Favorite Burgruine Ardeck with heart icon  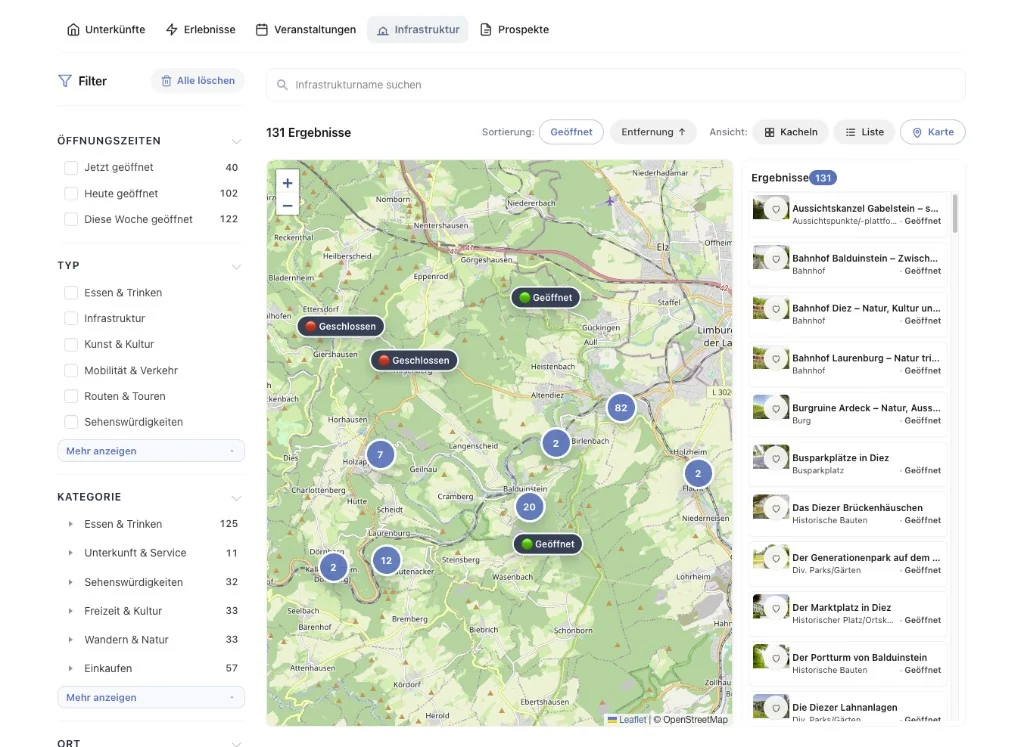click(776, 409)
